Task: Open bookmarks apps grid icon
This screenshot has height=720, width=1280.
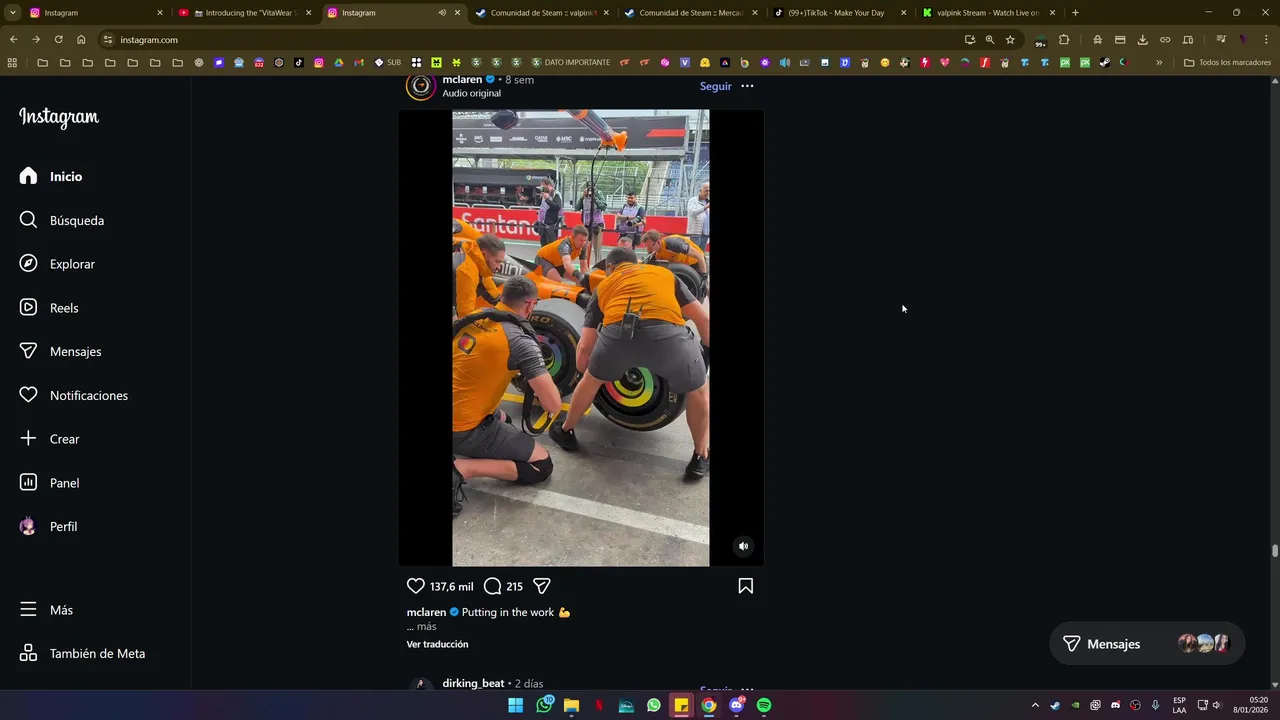Action: point(12,62)
